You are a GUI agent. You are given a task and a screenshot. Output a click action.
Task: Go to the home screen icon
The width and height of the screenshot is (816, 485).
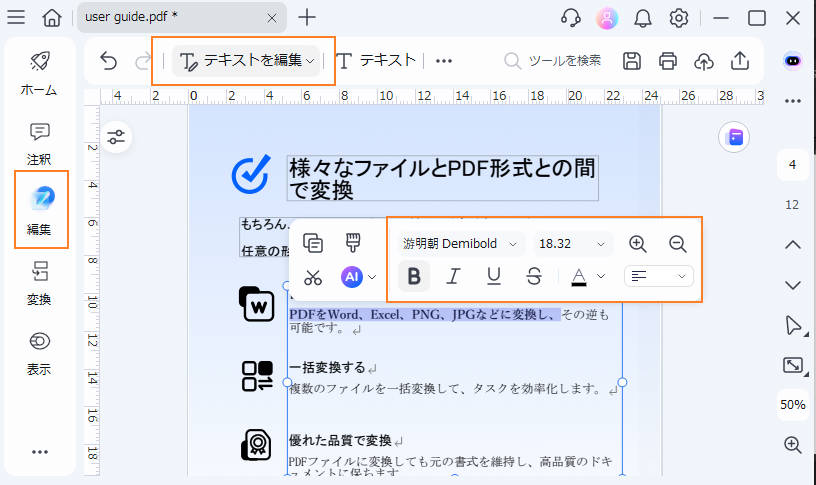pyautogui.click(x=52, y=18)
